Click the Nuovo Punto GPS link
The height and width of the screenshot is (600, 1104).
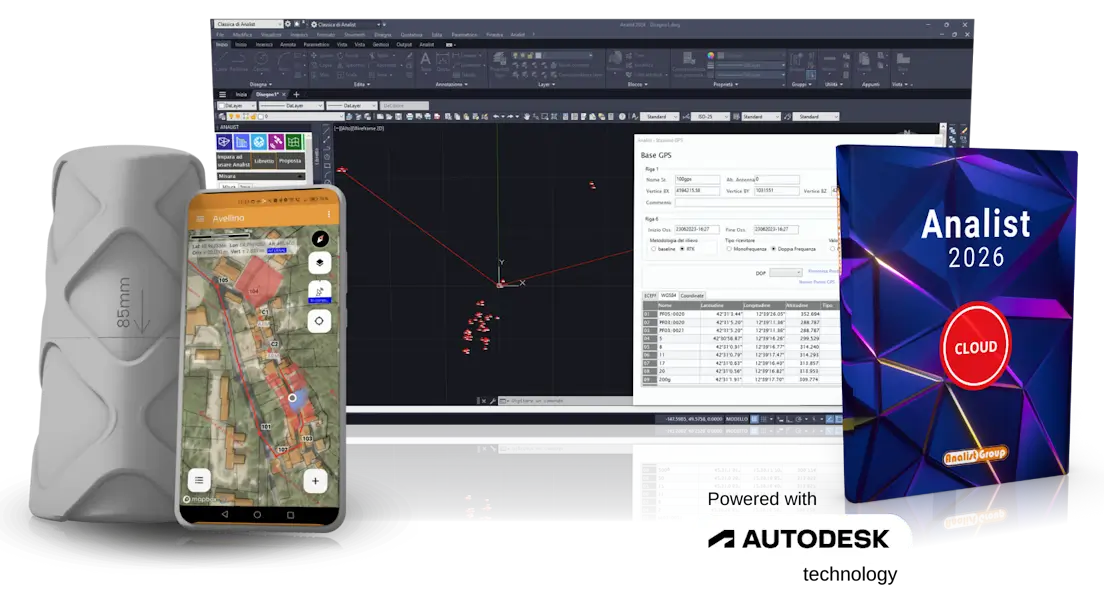pos(817,282)
